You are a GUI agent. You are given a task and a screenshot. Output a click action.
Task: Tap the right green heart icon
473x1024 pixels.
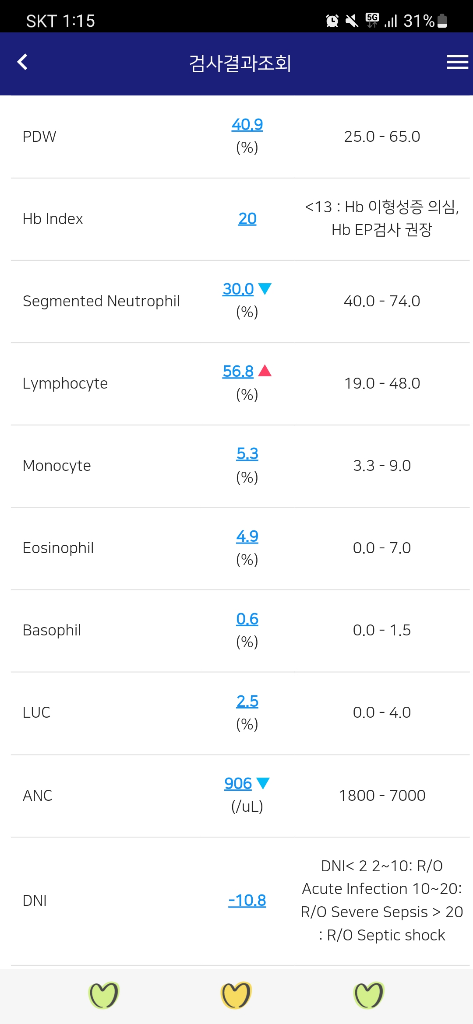click(x=369, y=995)
